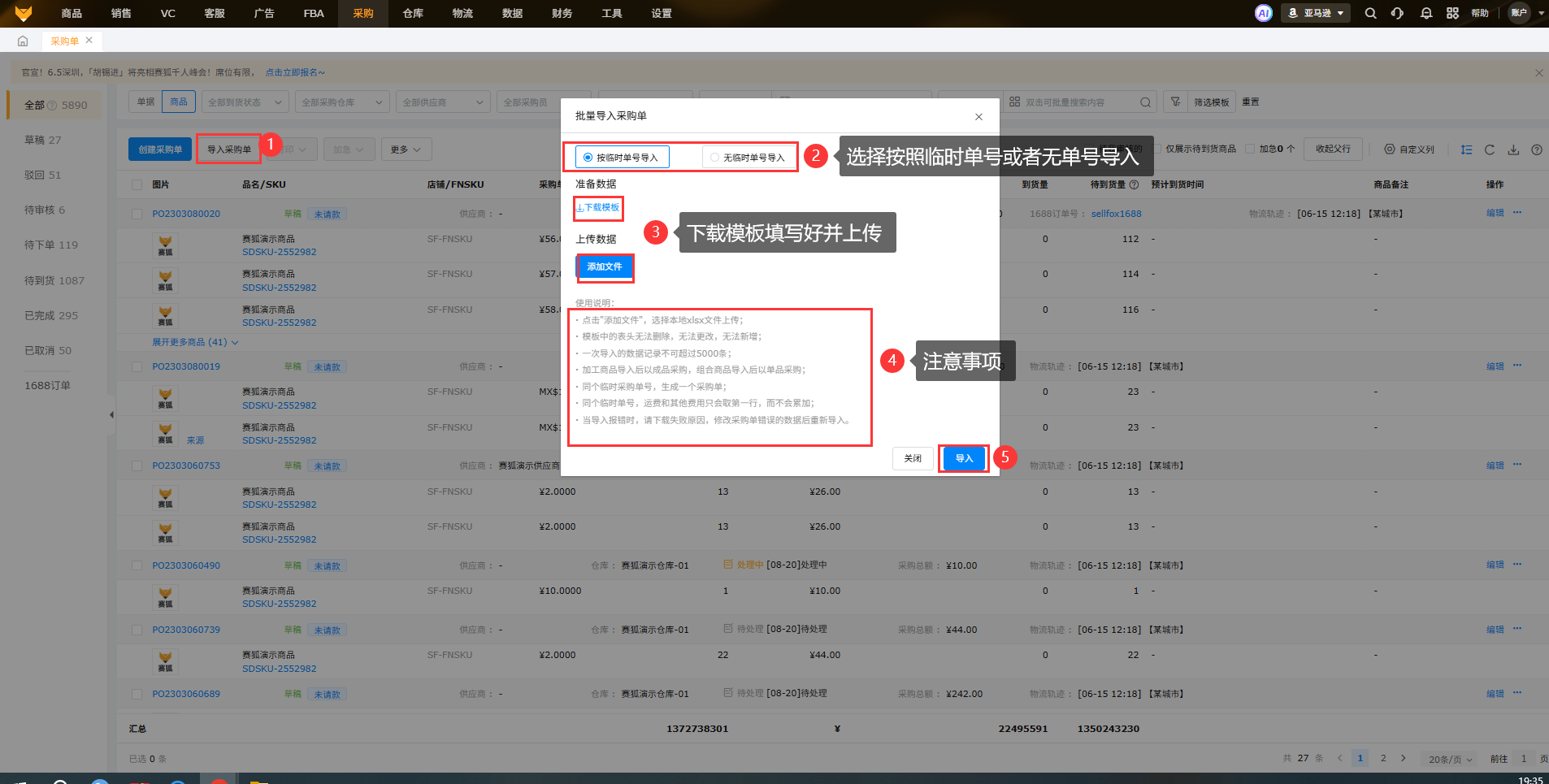Open the 亚马逊 platform dropdown
The height and width of the screenshot is (784, 1549).
(1316, 13)
